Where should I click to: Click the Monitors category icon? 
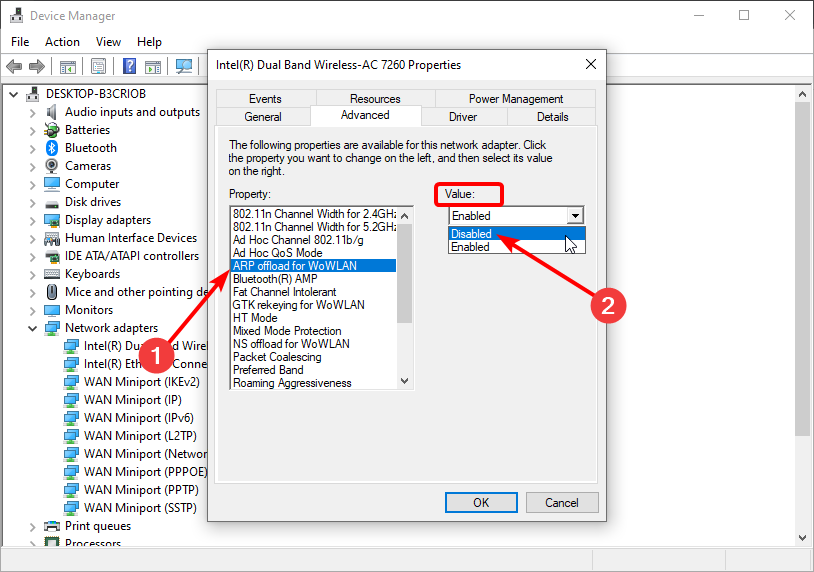coord(52,310)
